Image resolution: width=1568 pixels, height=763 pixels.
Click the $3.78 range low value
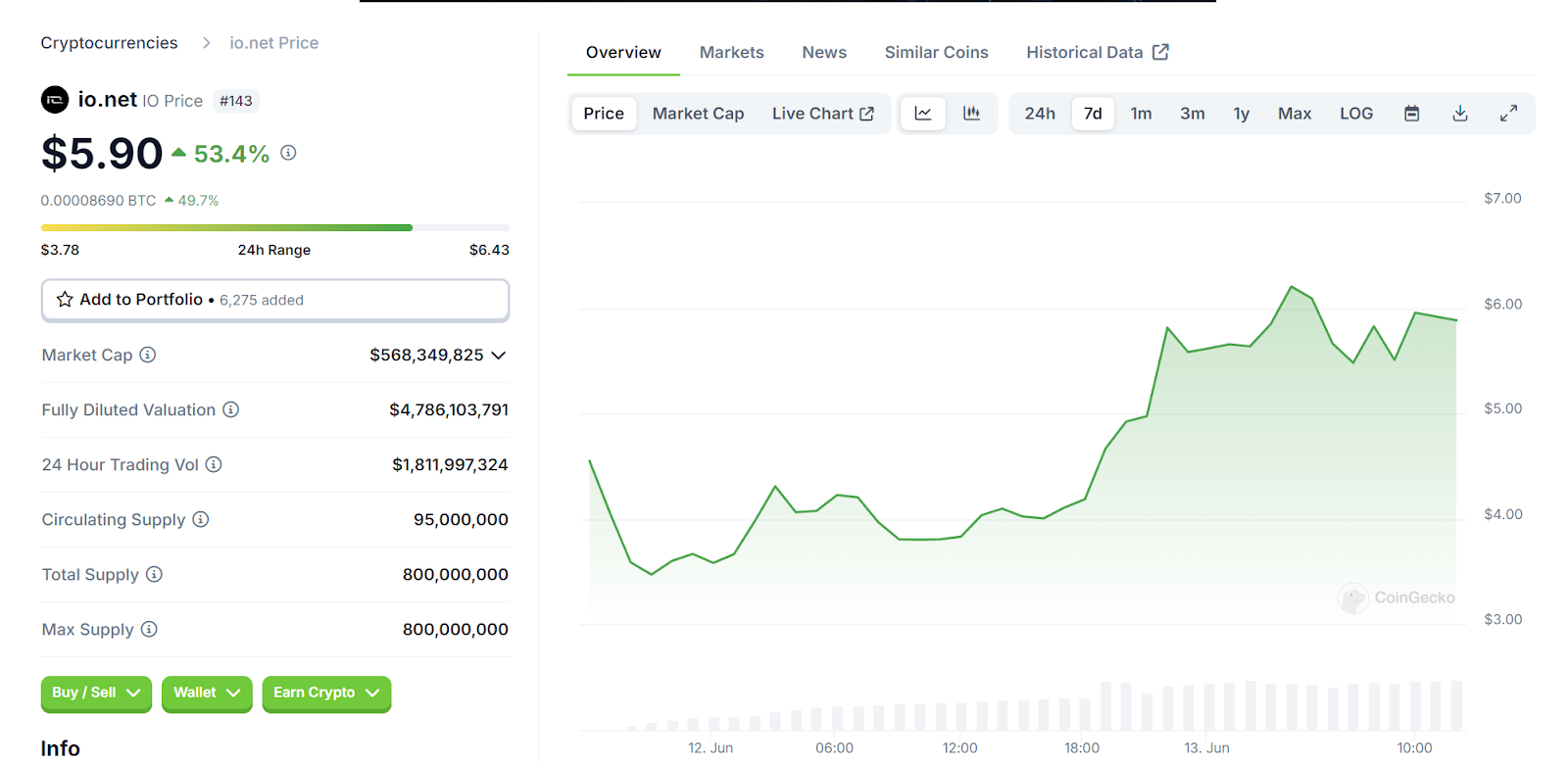pos(60,250)
